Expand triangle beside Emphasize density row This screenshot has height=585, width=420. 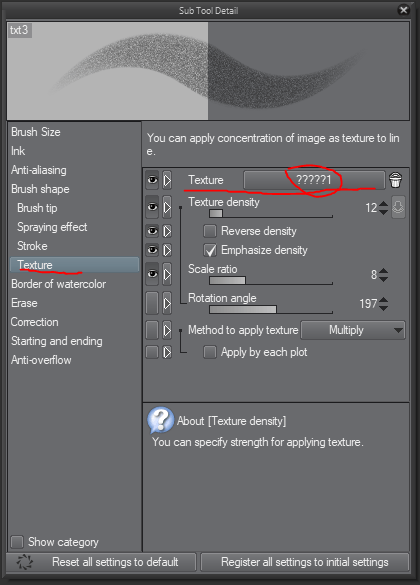167,250
